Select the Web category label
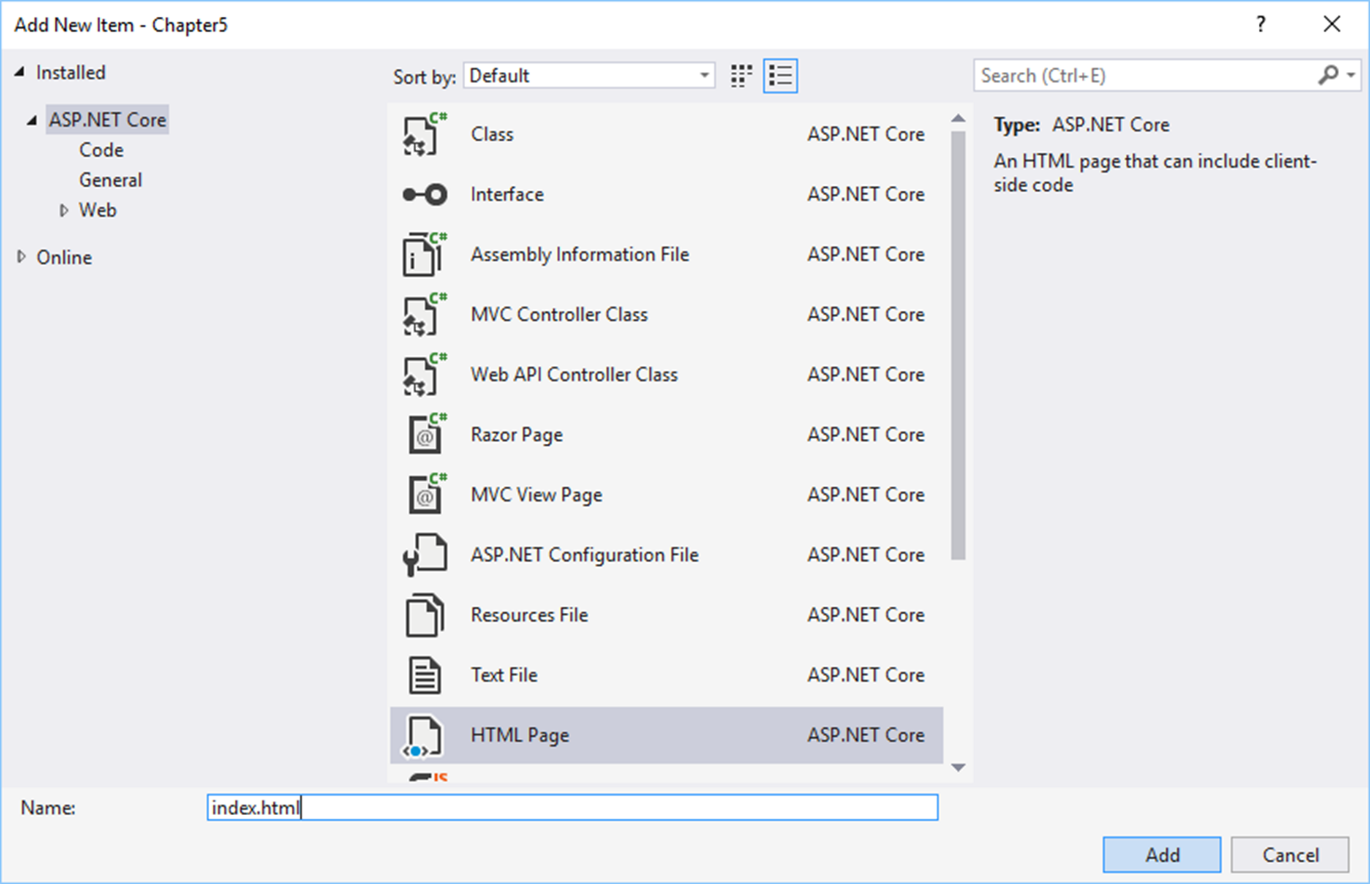The width and height of the screenshot is (1370, 884). pos(98,210)
